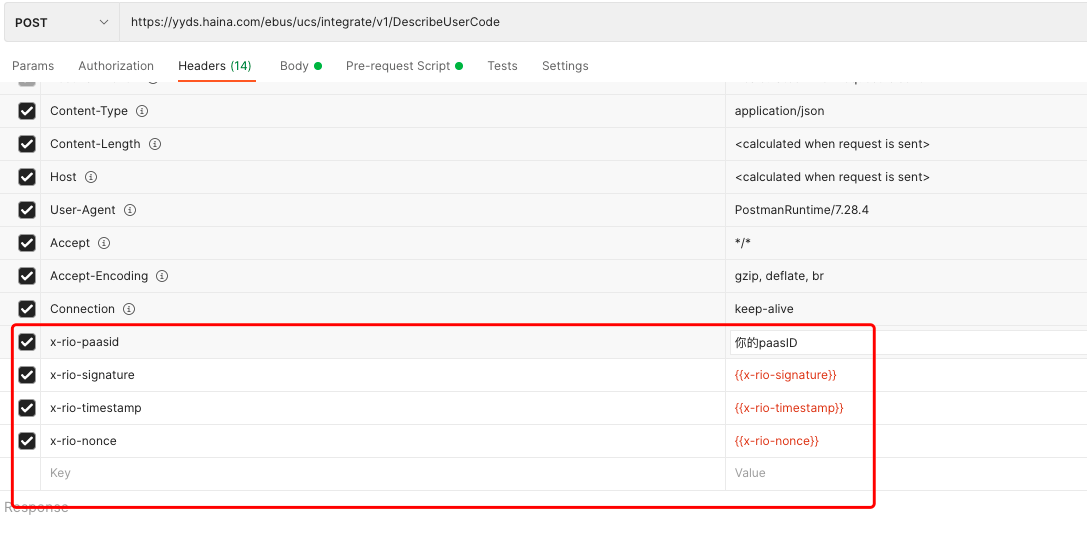Viewport: 1087px width, 535px height.
Task: Click the */* Accept value
Action: [x=742, y=243]
